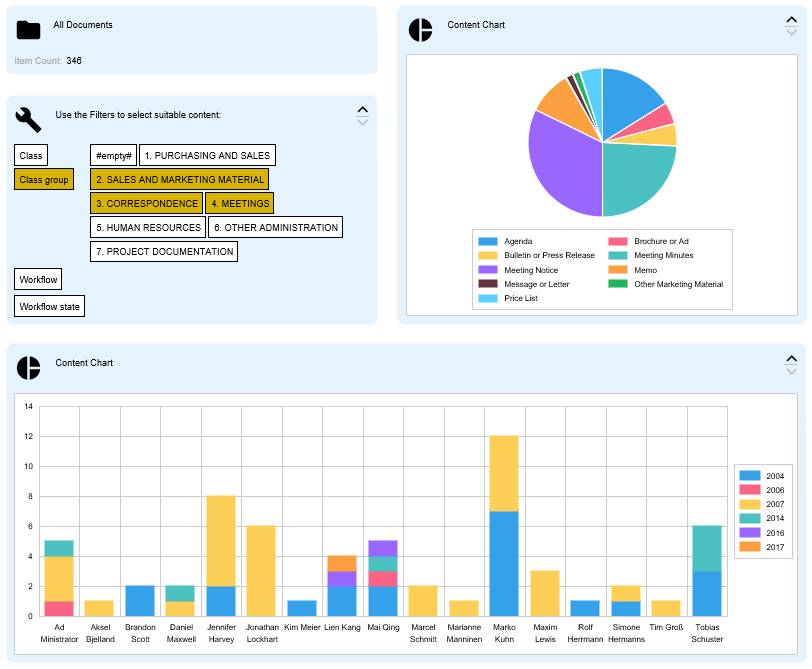Expand the bottom Content Chart down chevron
This screenshot has height=669, width=812.
(792, 372)
